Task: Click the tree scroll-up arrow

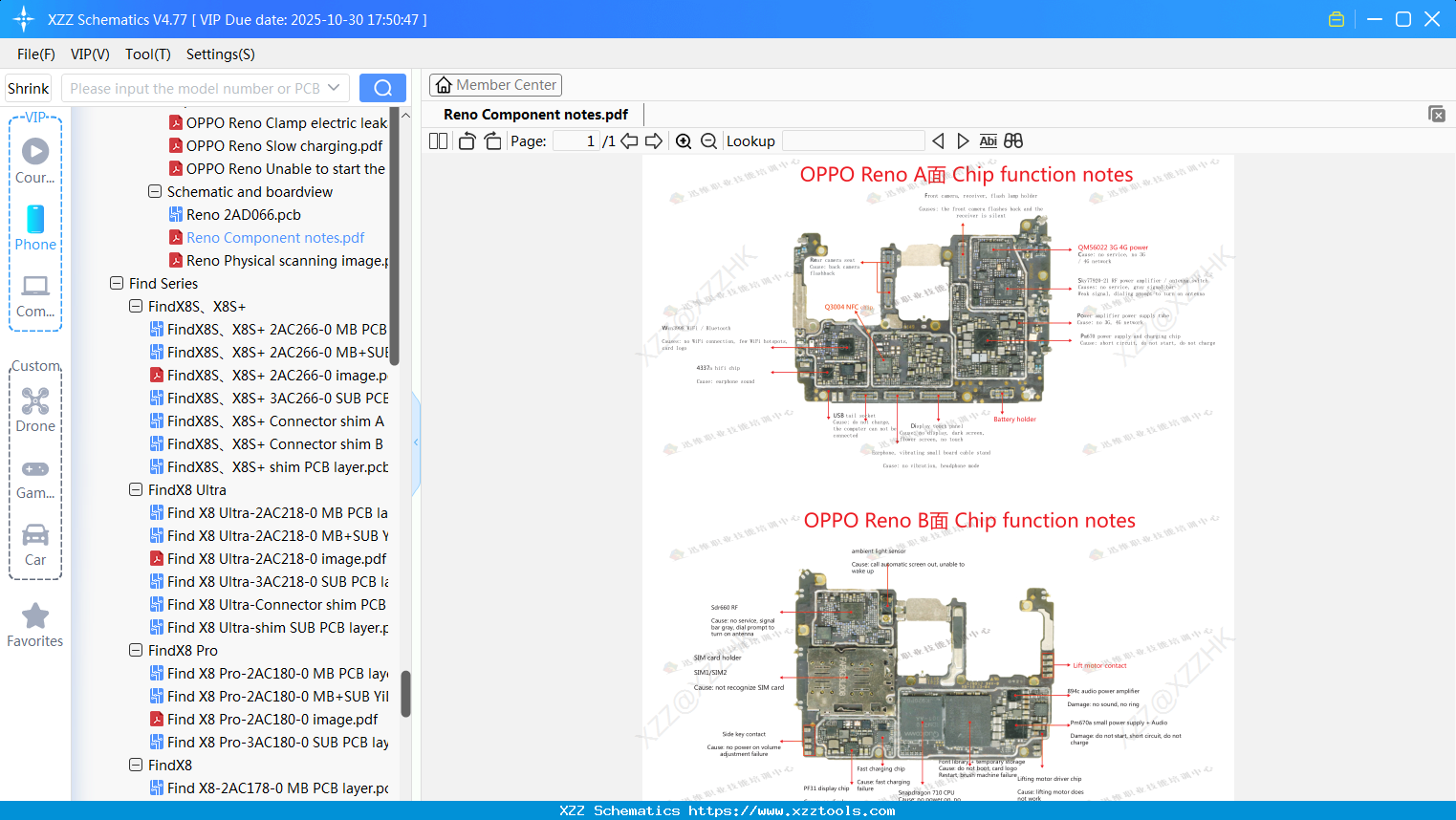Action: (405, 115)
